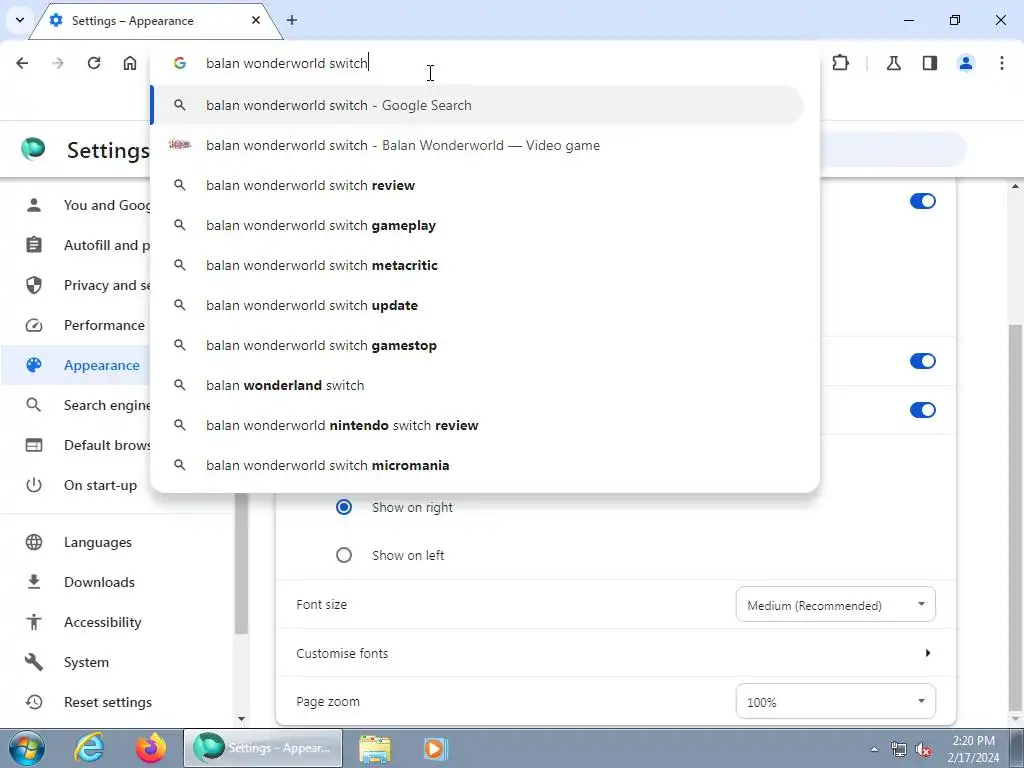The height and width of the screenshot is (768, 1024).
Task: Click the muted volume tray icon
Action: click(923, 749)
